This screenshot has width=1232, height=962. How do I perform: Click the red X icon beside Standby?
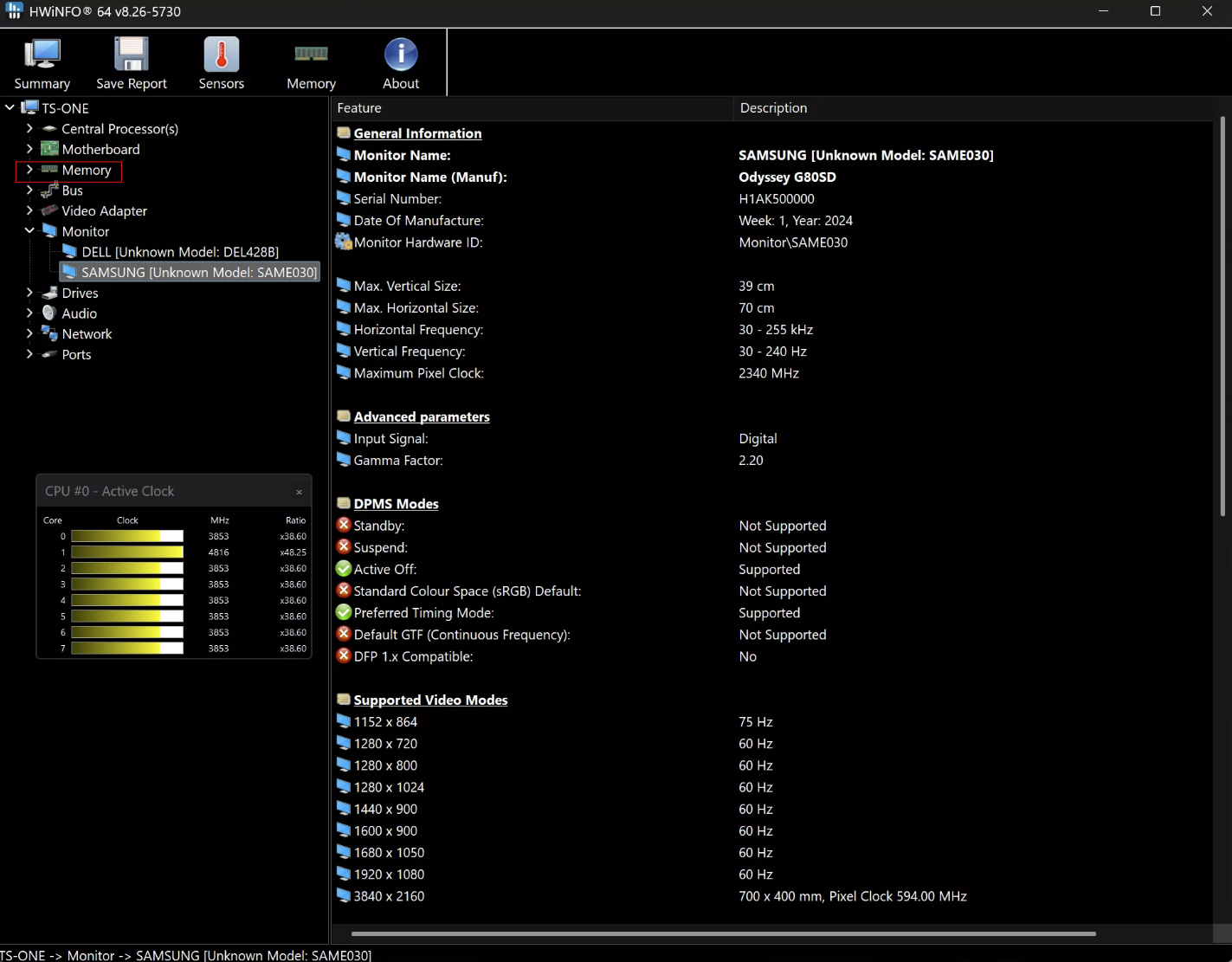pyautogui.click(x=344, y=525)
